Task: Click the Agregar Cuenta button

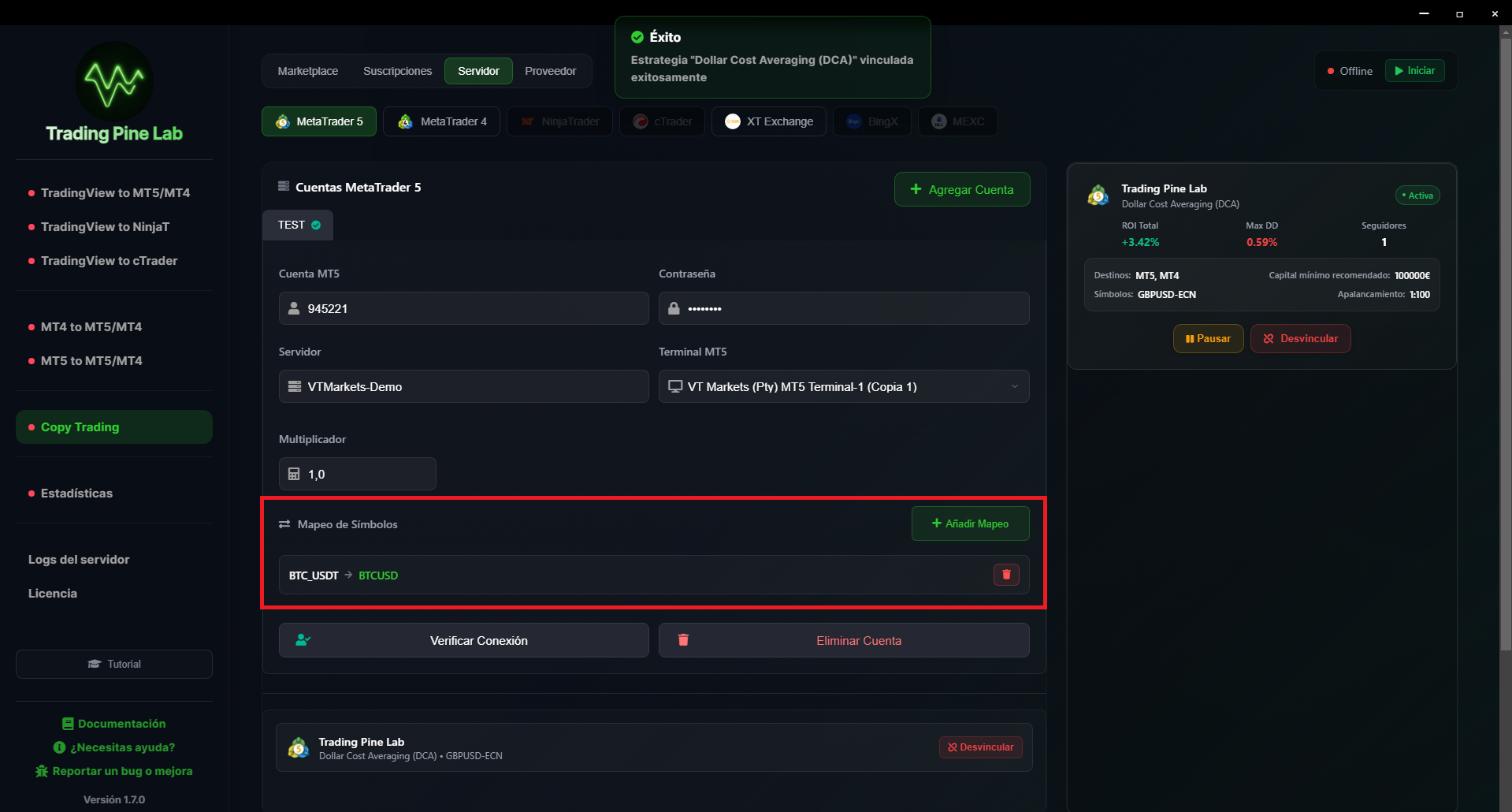Action: coord(961,189)
